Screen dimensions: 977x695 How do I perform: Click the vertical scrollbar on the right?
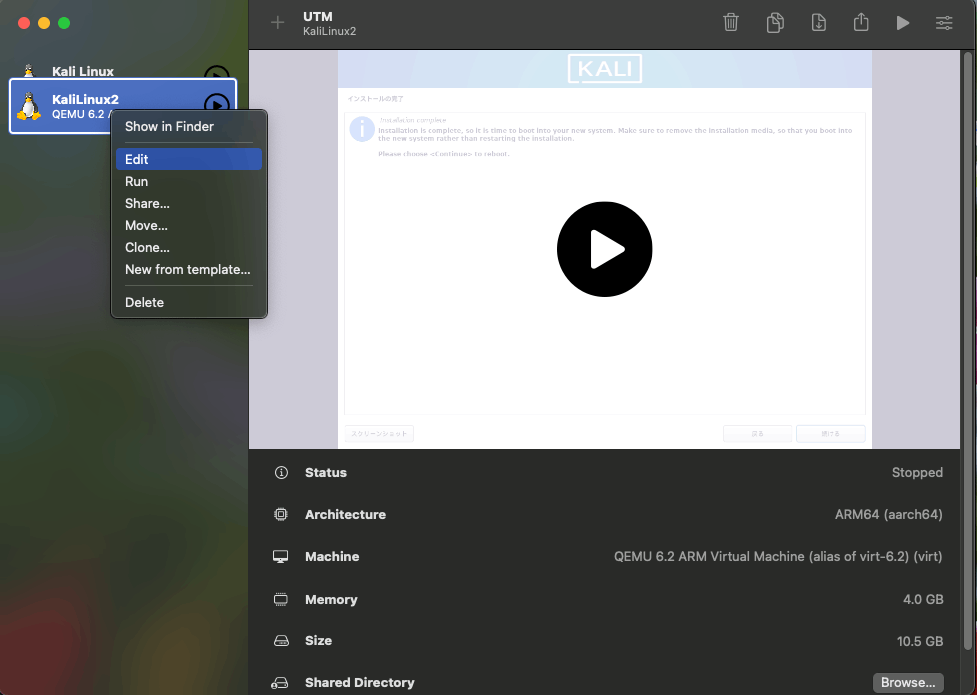[968, 352]
